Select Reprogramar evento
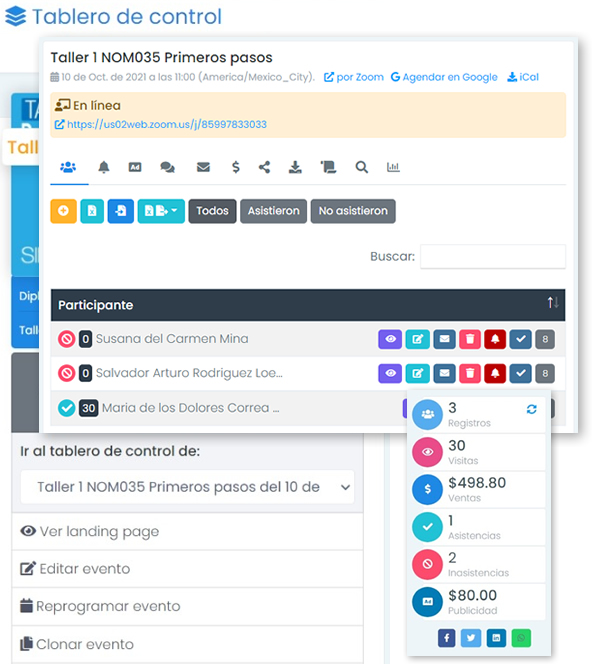The width and height of the screenshot is (600, 664). click(187, 606)
